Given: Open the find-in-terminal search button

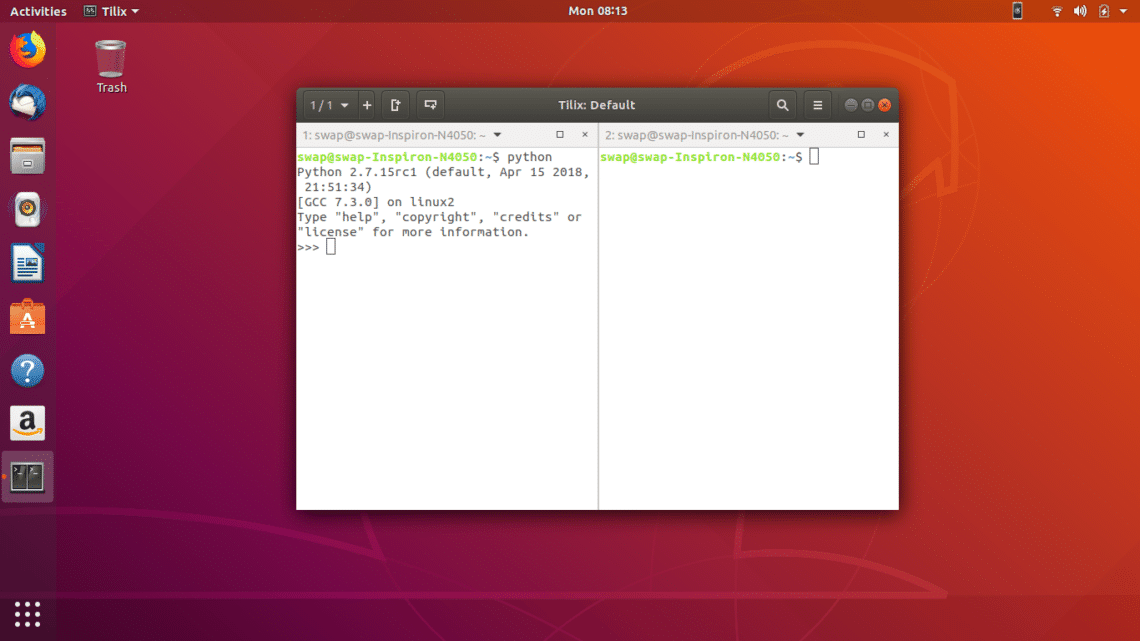Looking at the screenshot, I should 782,105.
